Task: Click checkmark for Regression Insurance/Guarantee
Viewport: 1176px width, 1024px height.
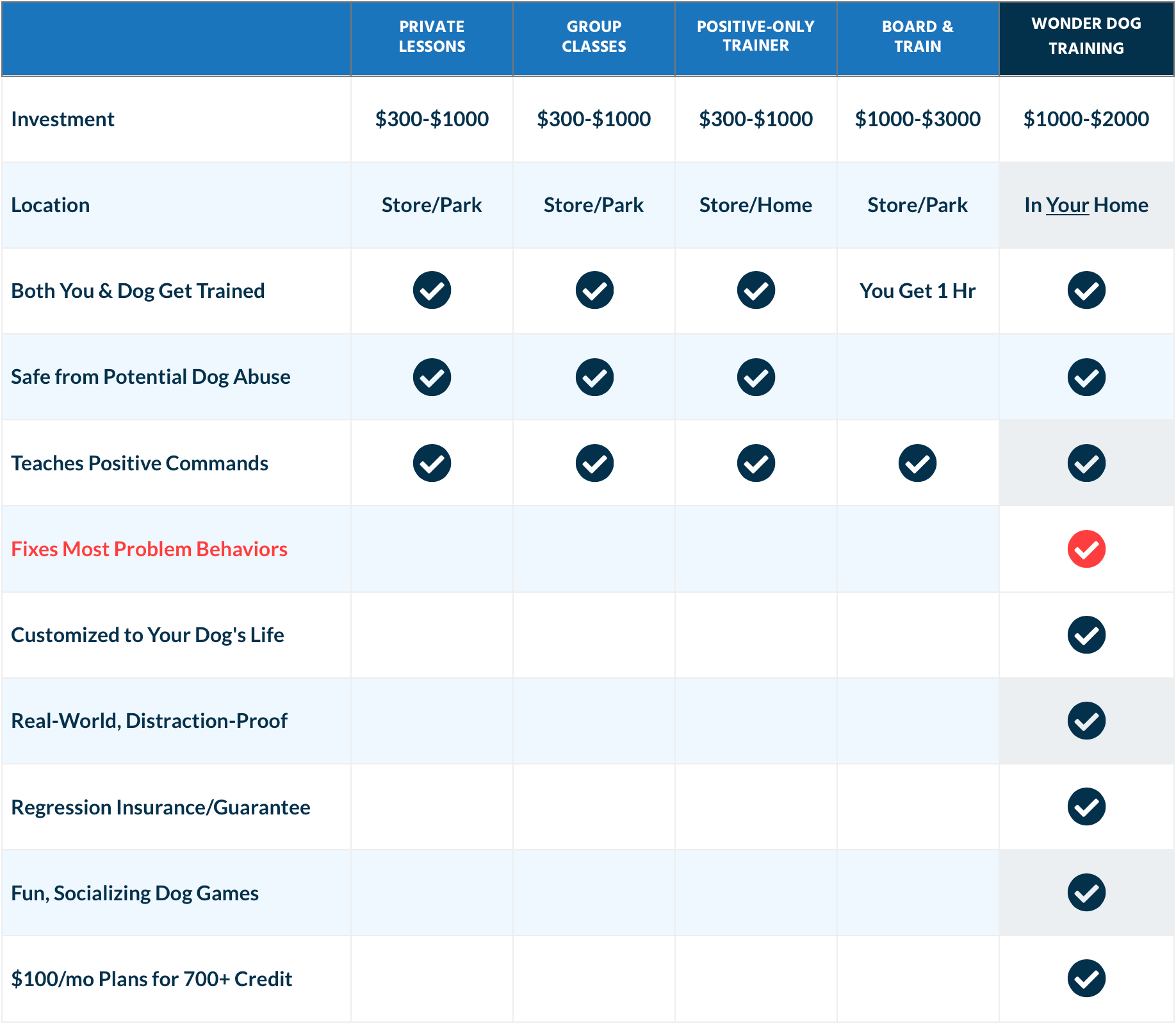Action: click(x=1086, y=806)
